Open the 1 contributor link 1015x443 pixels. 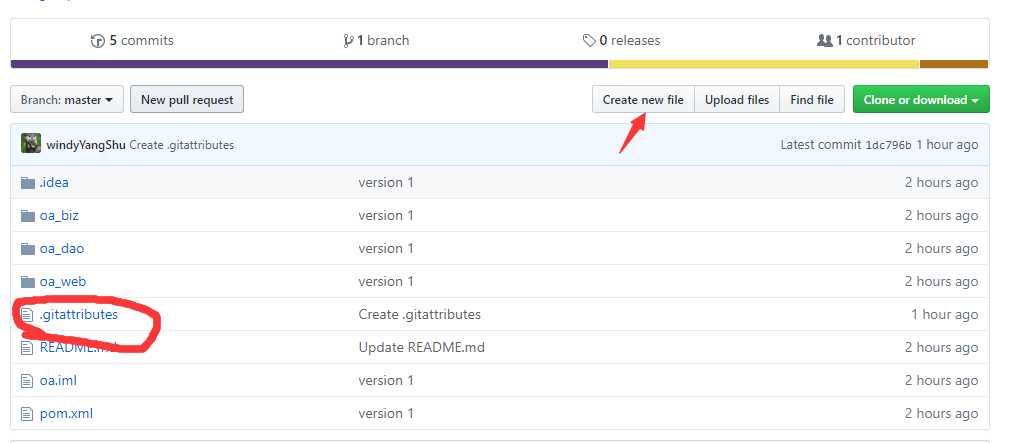866,41
